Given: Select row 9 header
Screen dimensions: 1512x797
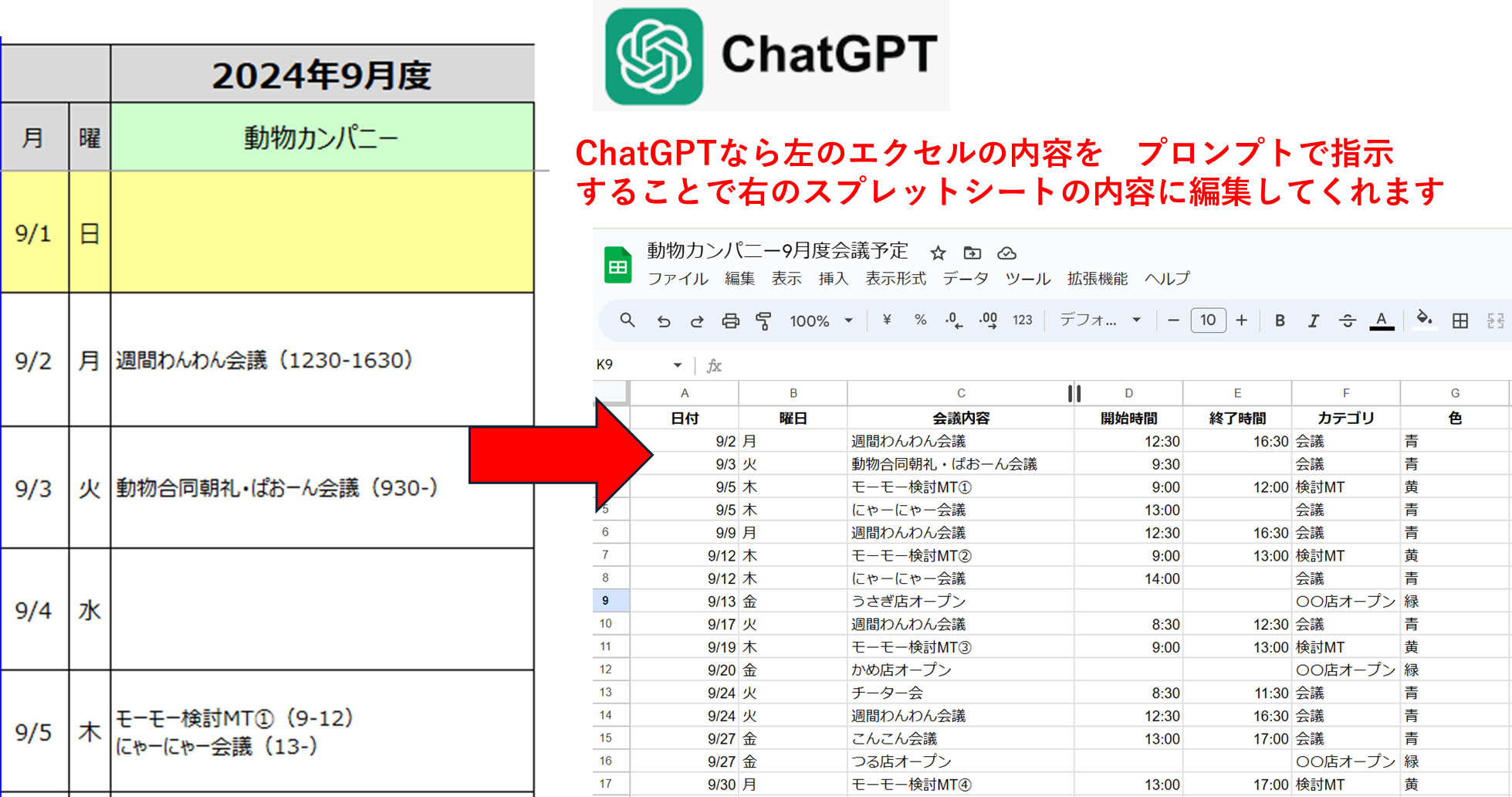Looking at the screenshot, I should 611,601.
